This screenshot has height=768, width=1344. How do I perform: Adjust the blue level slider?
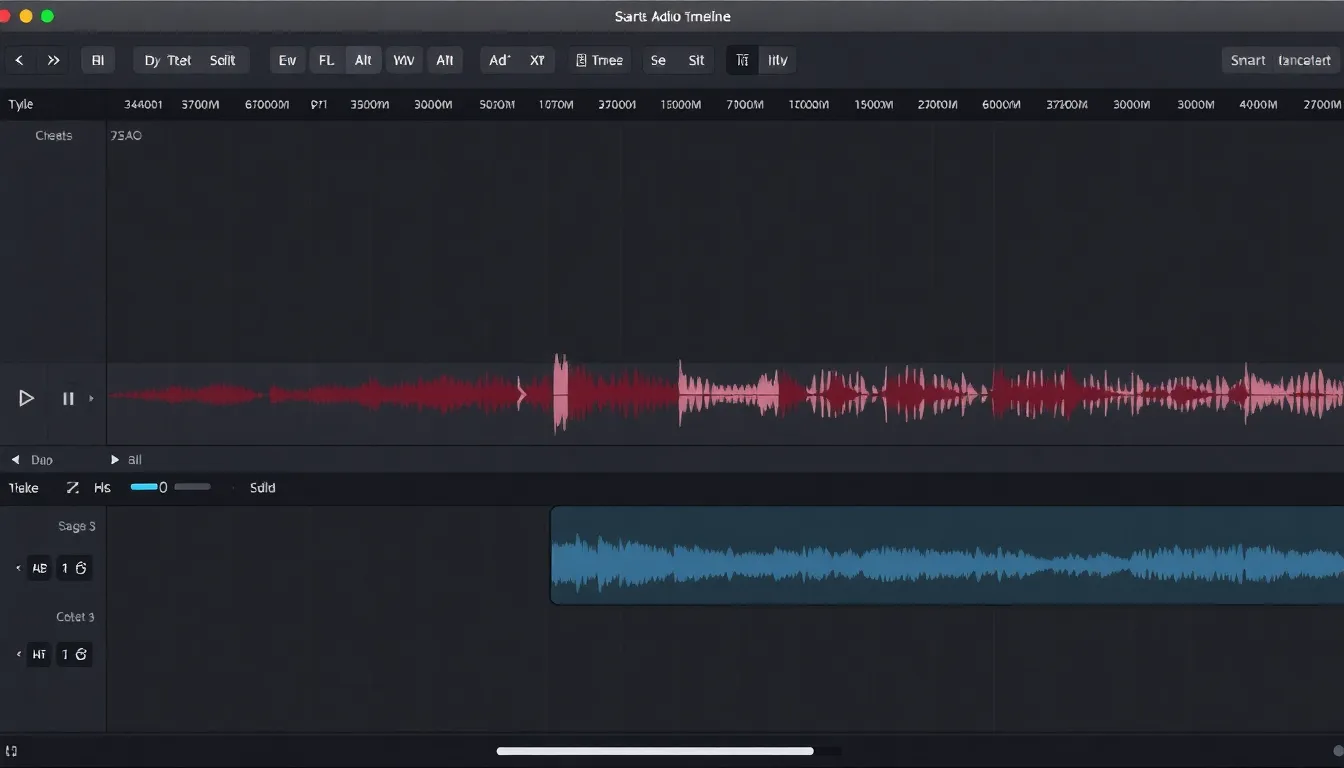point(148,487)
